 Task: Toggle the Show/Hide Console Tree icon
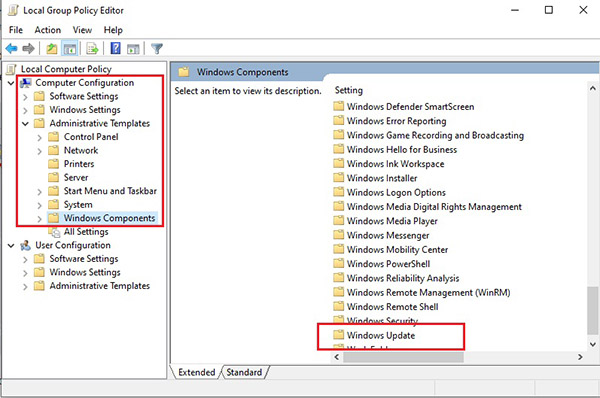pos(70,49)
